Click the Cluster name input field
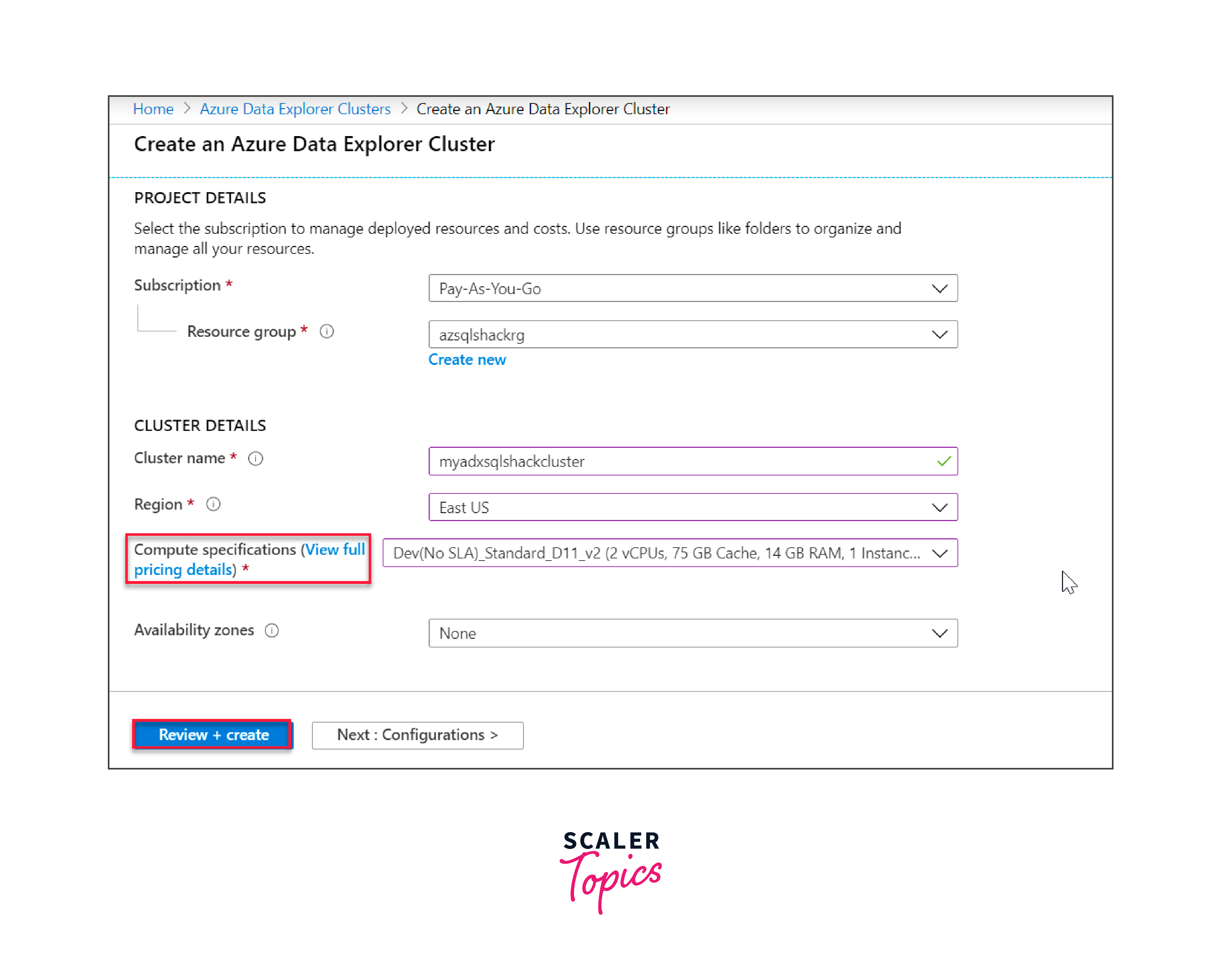1221x980 pixels. 693,461
